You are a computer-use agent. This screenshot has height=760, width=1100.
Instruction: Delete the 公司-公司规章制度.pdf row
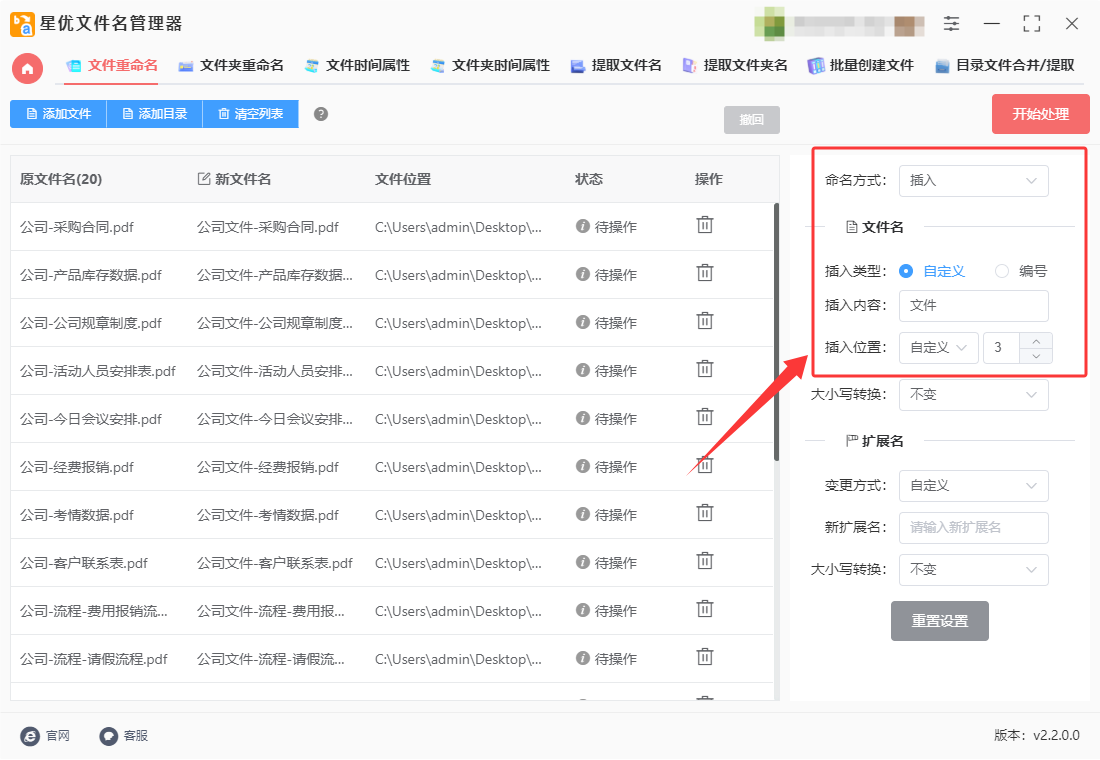704,321
